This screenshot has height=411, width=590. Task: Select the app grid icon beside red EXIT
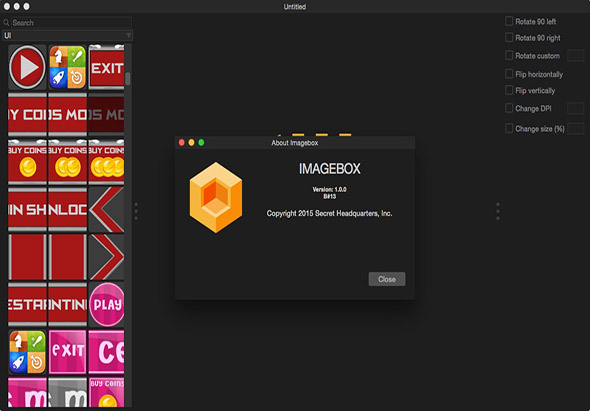[67, 67]
